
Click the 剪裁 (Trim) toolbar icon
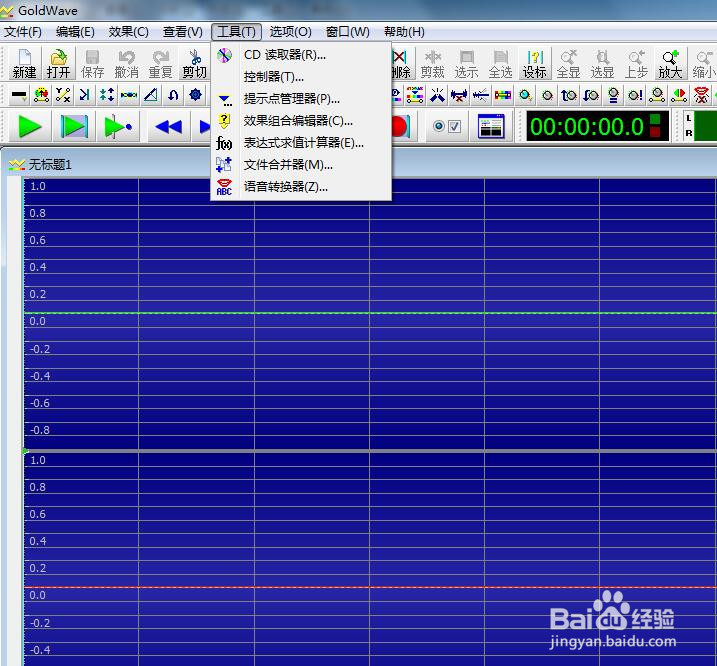click(432, 64)
